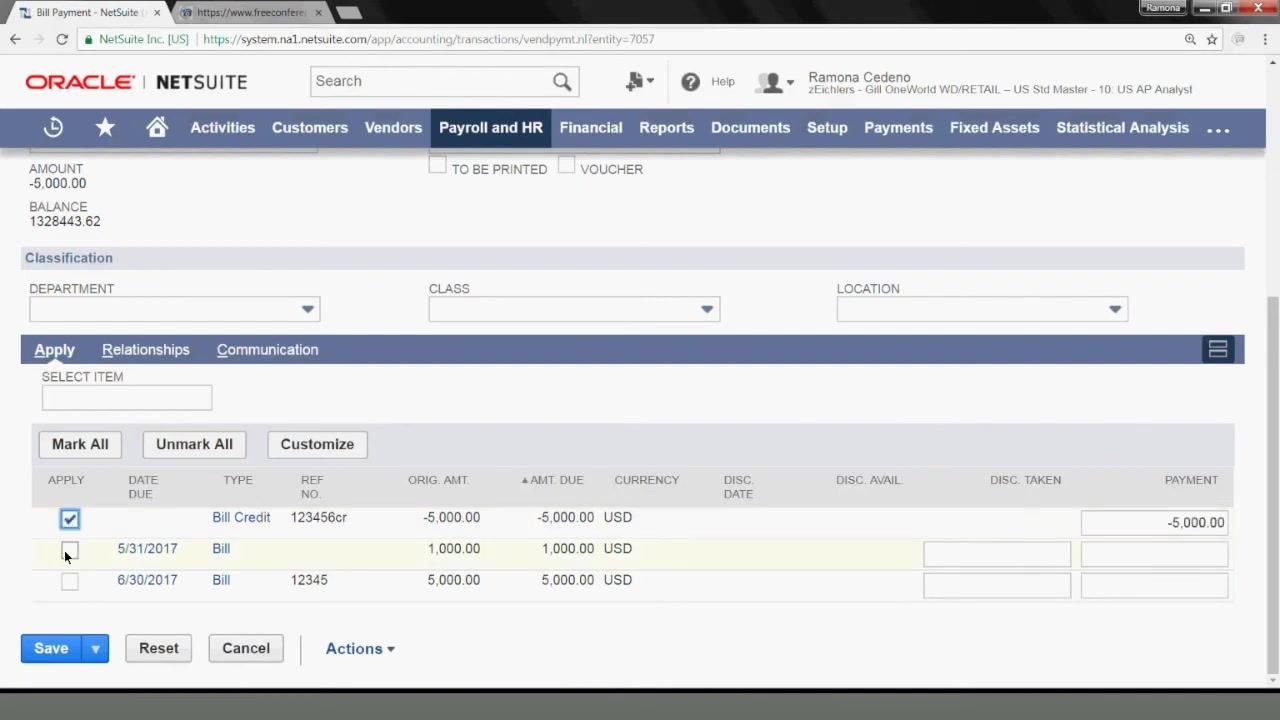The image size is (1280, 720).
Task: Expand the Class dropdown
Action: coord(707,309)
